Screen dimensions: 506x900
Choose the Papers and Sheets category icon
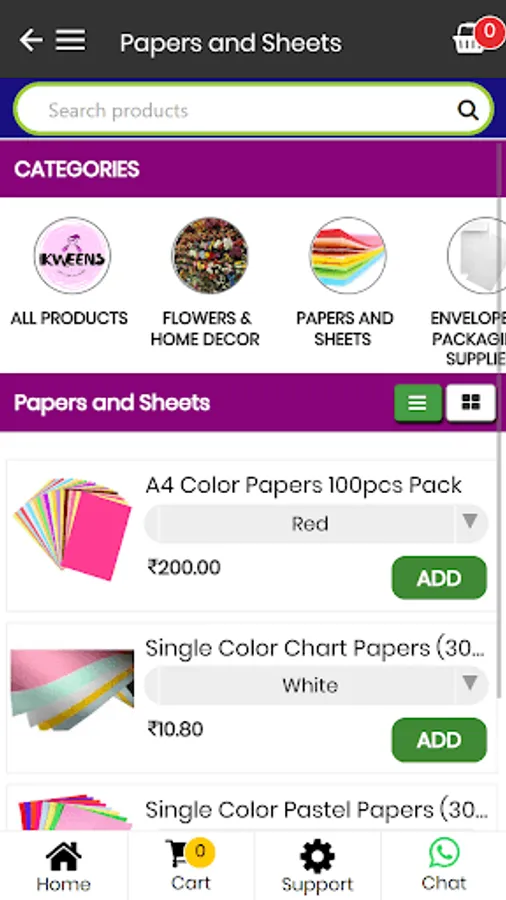348,255
